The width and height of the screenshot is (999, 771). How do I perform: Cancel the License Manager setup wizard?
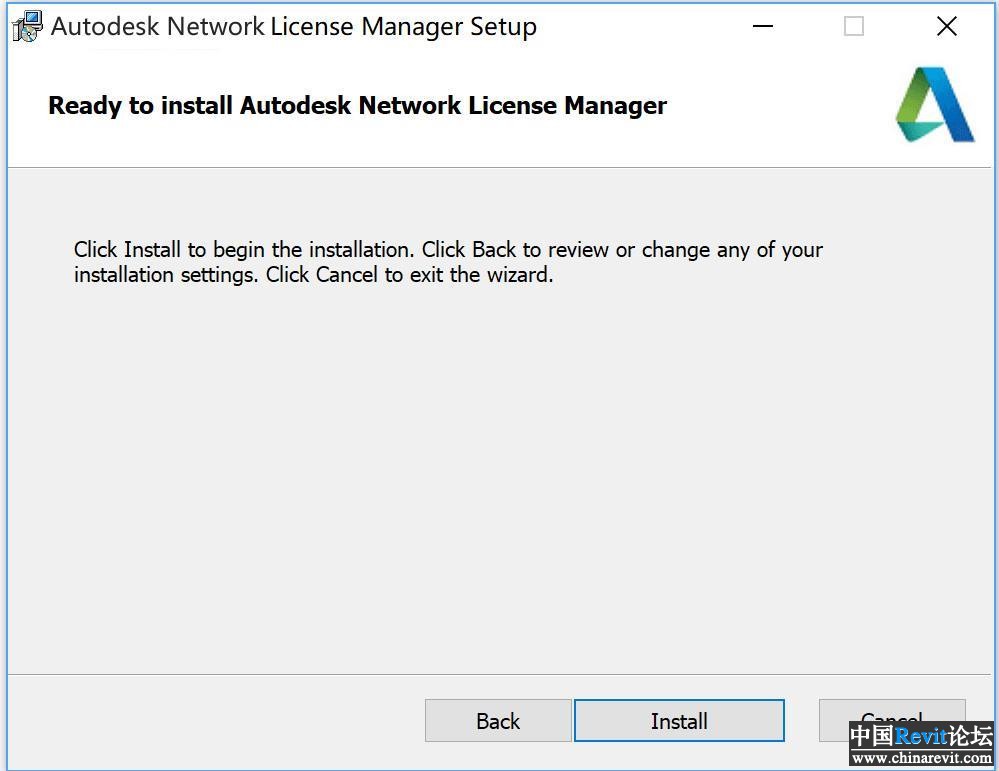892,720
